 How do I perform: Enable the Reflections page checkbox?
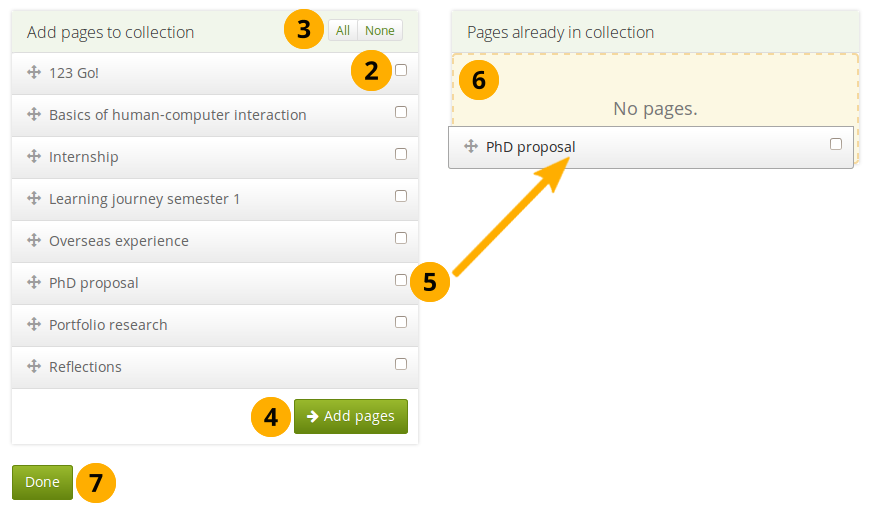pos(401,364)
